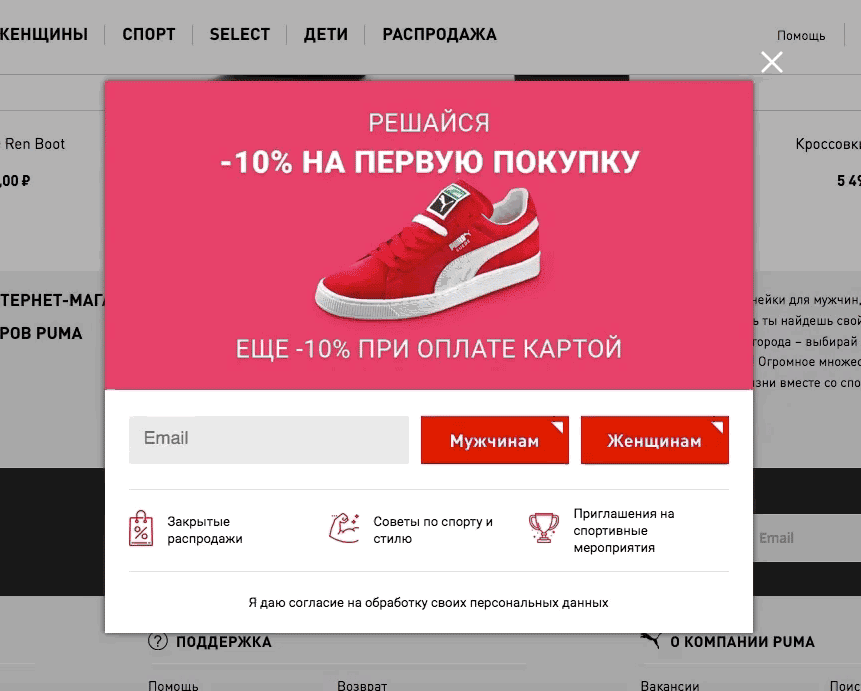Close the discount popup with the X icon

coord(771,62)
